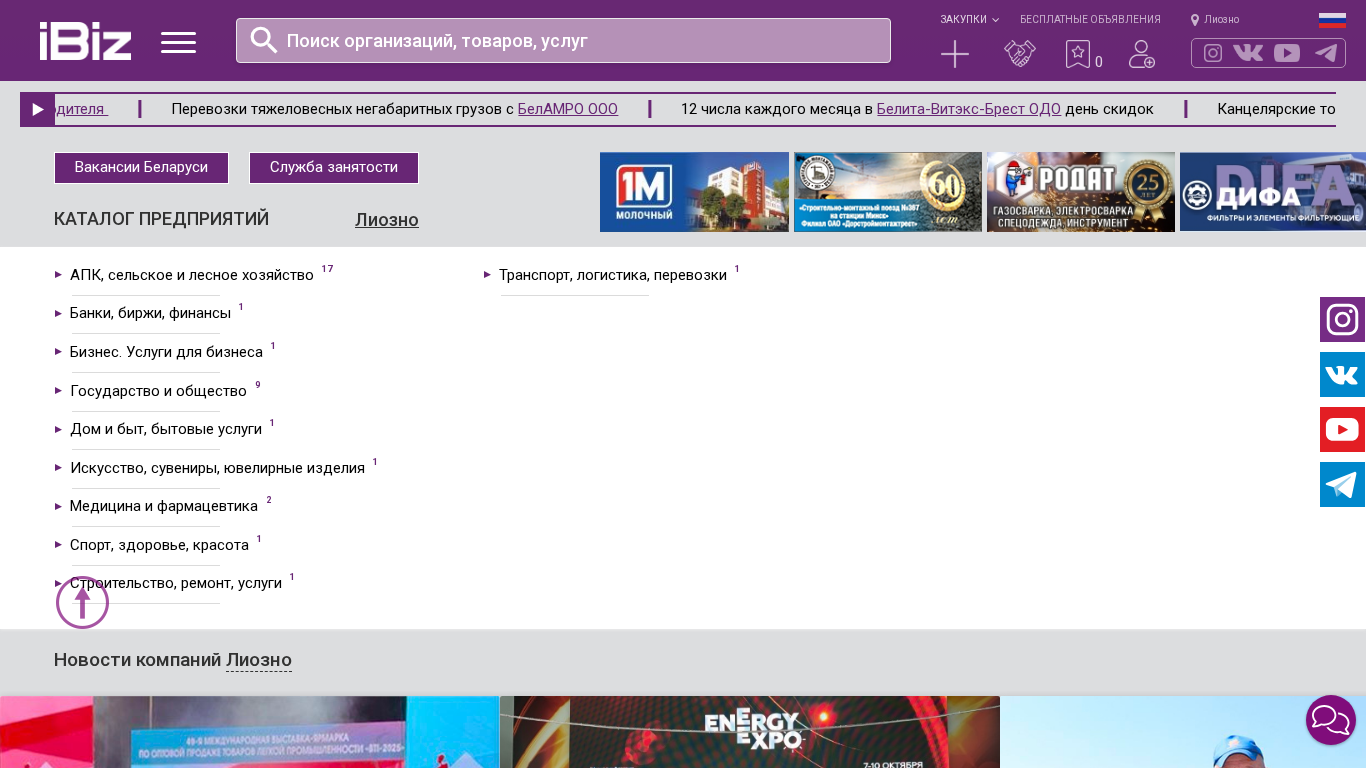Open the РОДАТ banner advertisement
This screenshot has height=768, width=1366.
[1080, 192]
